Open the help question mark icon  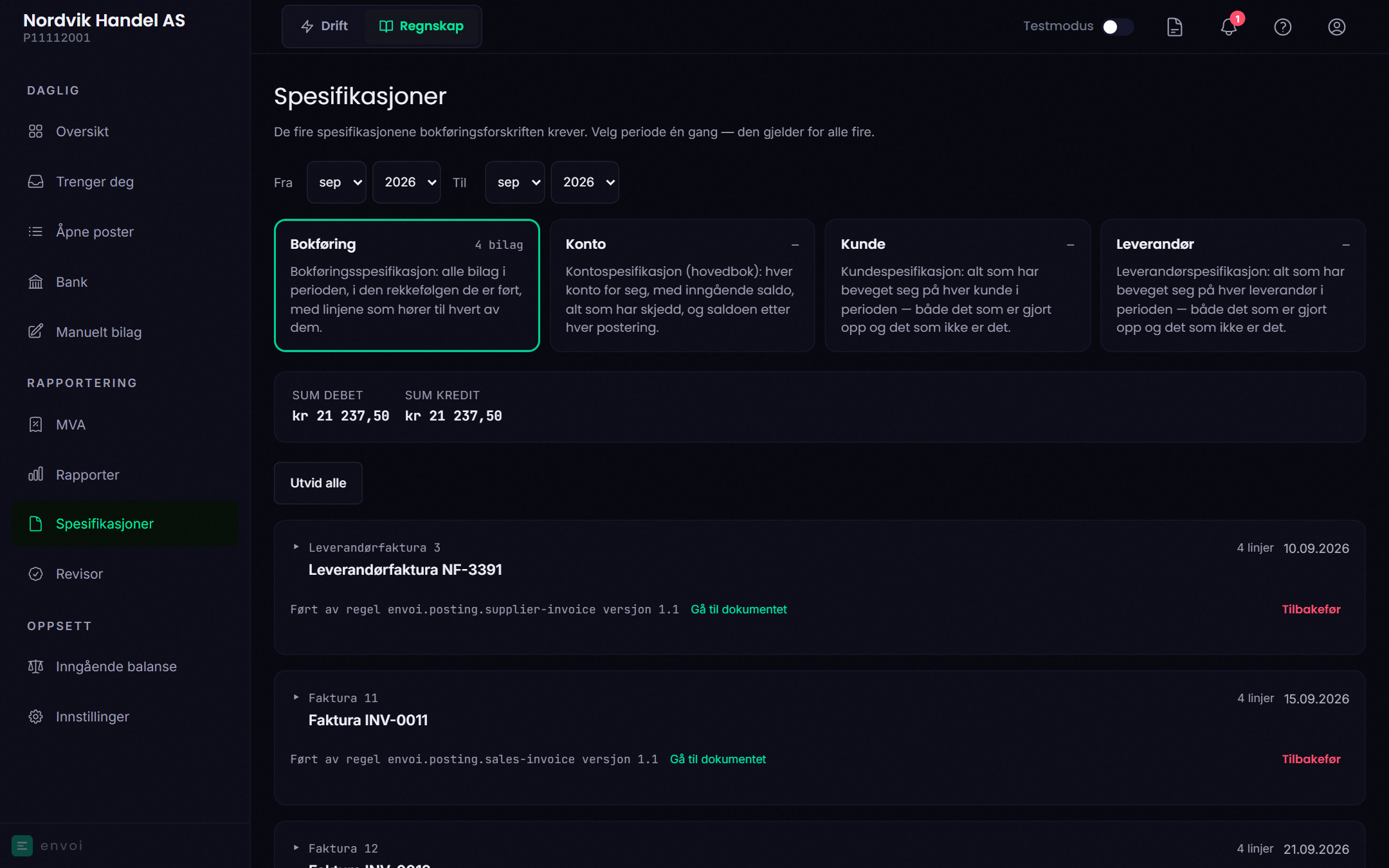click(1282, 26)
